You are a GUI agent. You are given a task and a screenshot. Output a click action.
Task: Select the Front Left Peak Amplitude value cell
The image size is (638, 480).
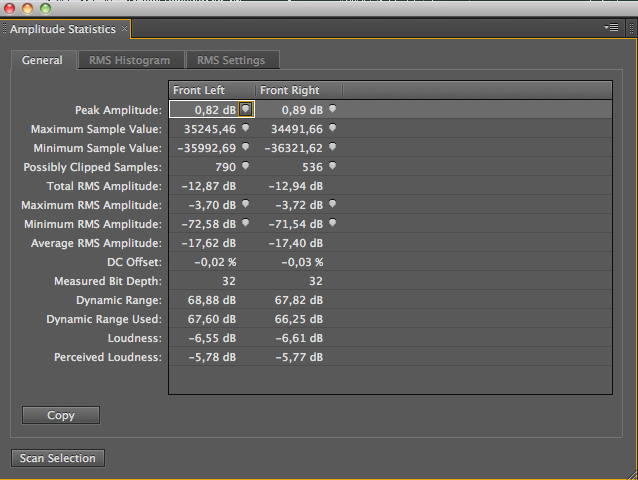click(204, 110)
